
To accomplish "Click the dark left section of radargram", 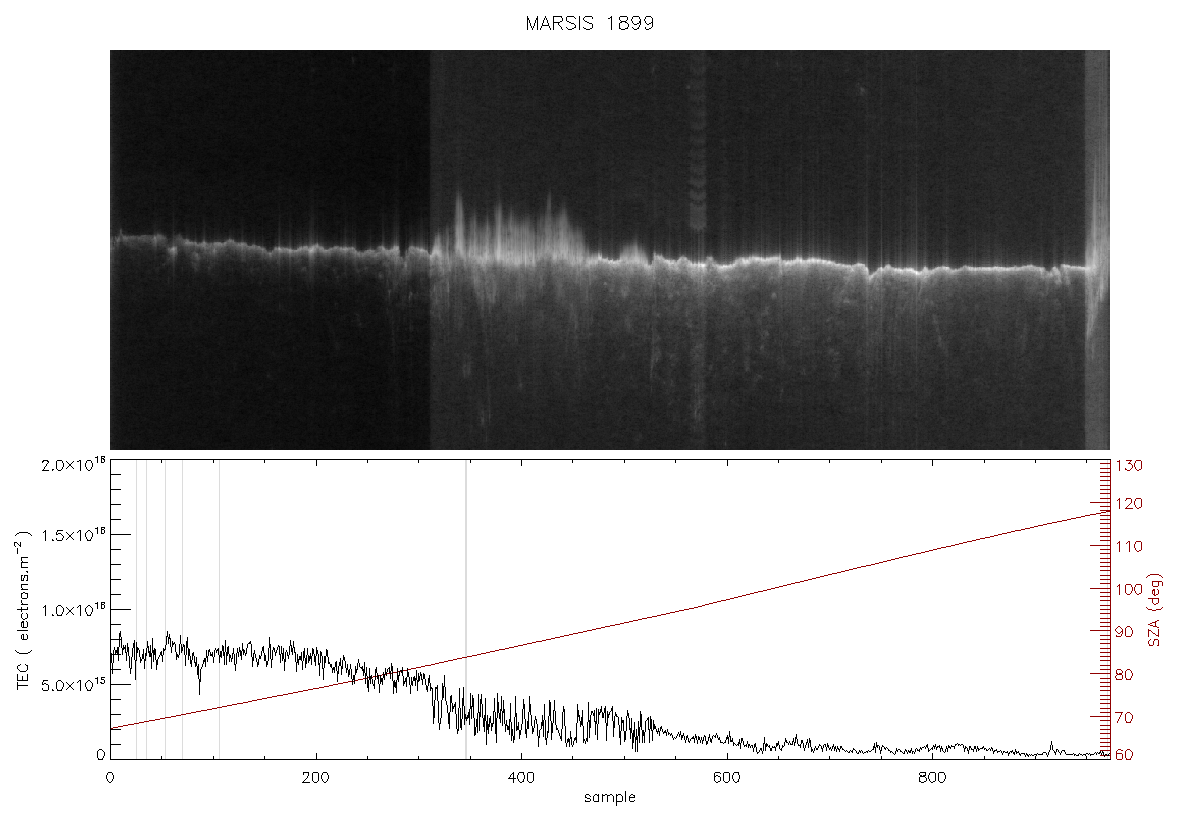I will click(269, 249).
